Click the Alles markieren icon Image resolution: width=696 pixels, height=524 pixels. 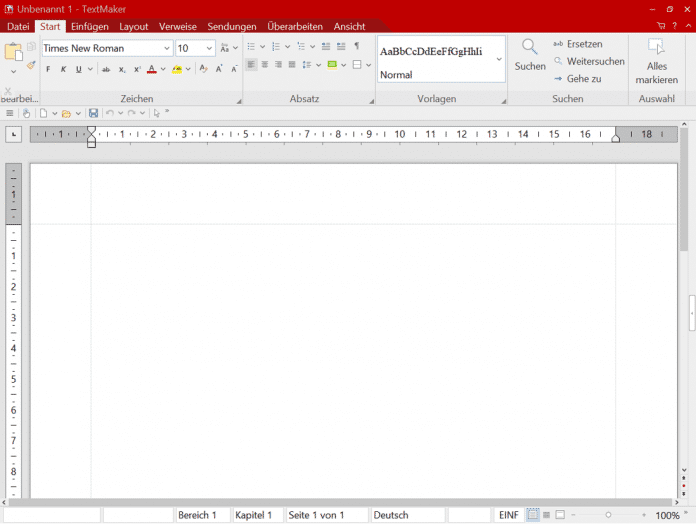tap(656, 47)
